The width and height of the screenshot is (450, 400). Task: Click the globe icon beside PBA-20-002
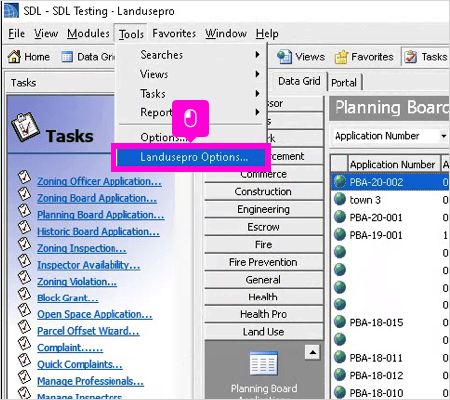point(340,182)
